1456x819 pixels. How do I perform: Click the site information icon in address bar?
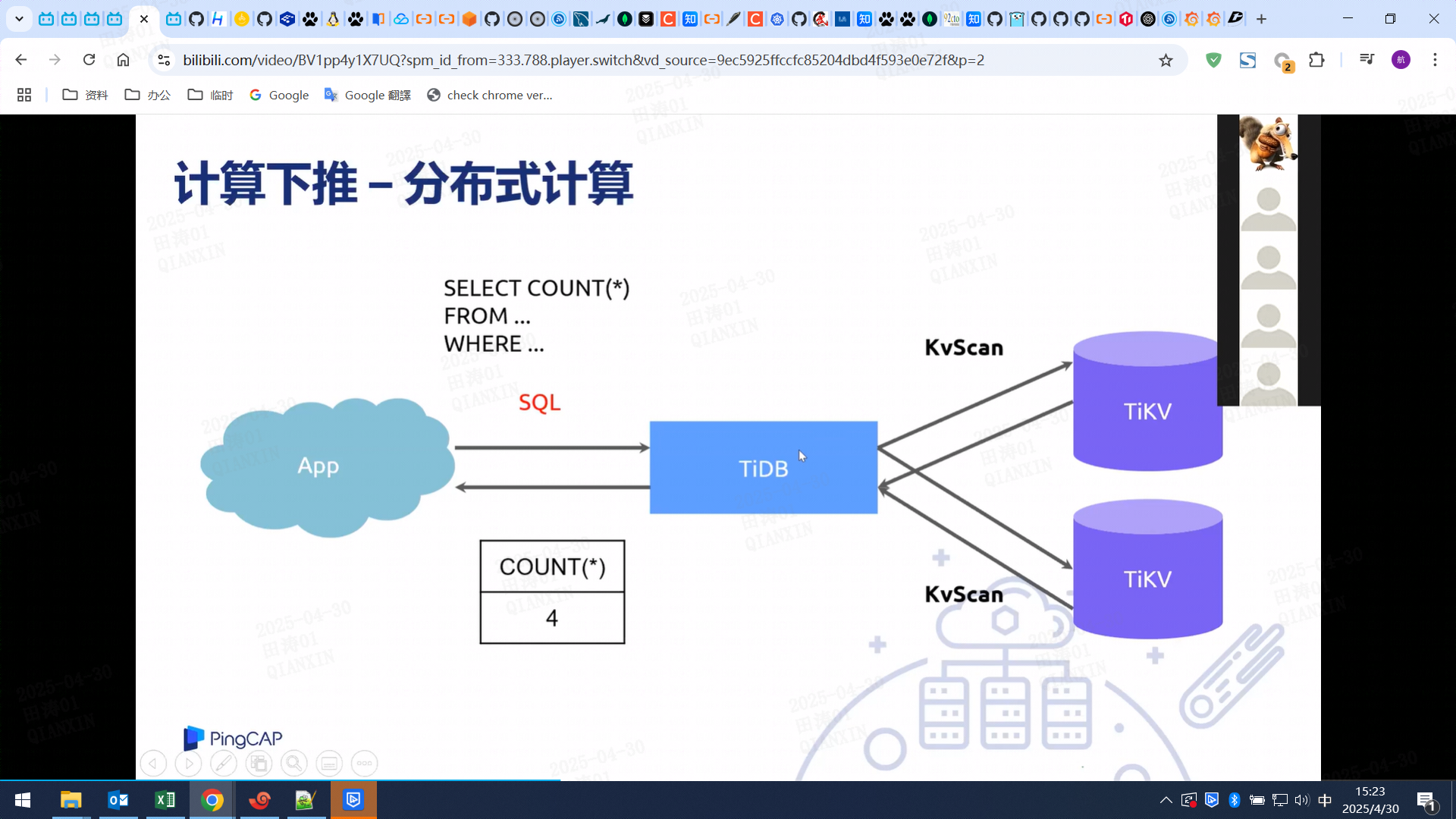[163, 60]
